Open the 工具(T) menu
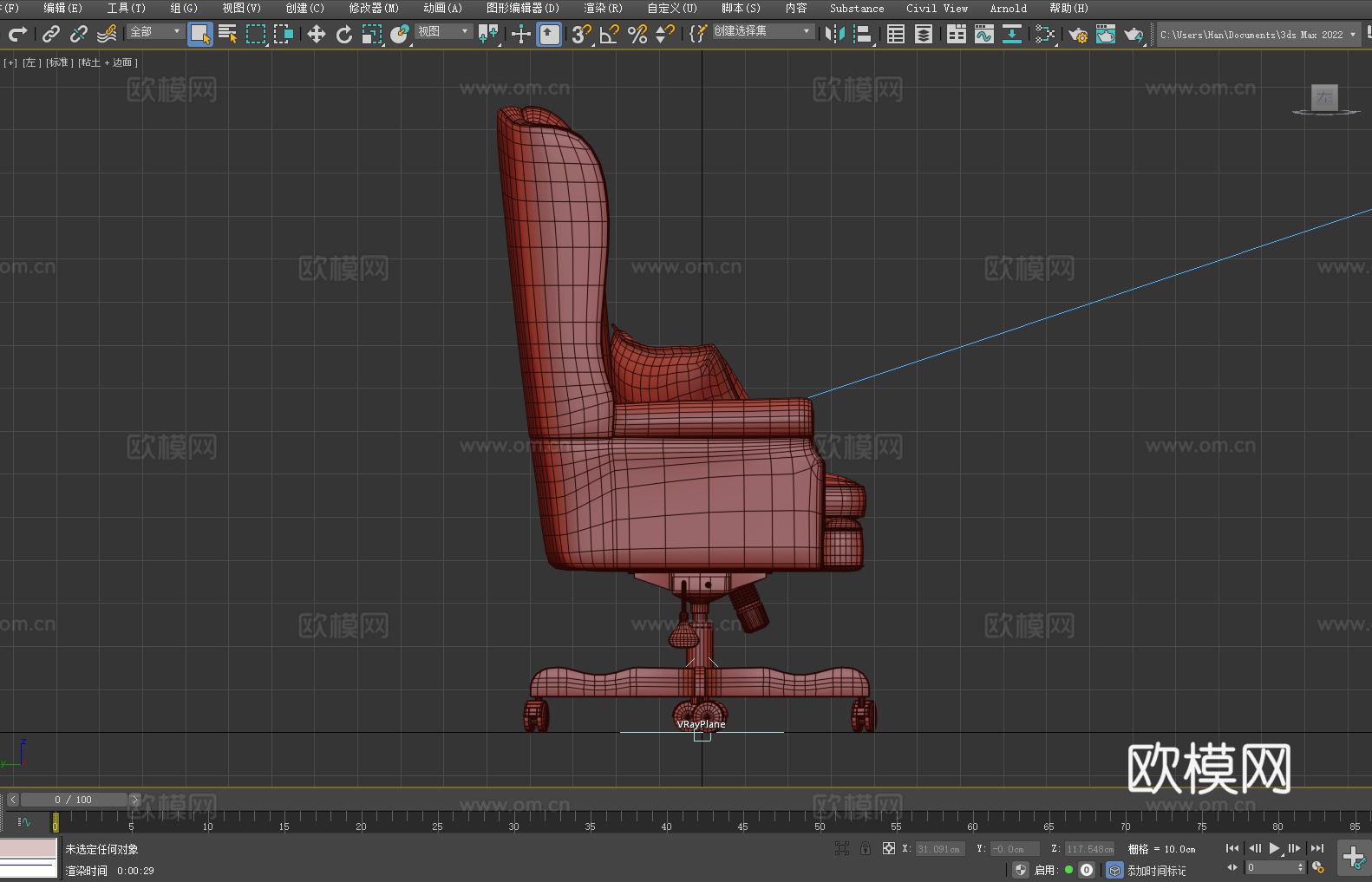Screen dimensions: 1372x882 (x=127, y=8)
